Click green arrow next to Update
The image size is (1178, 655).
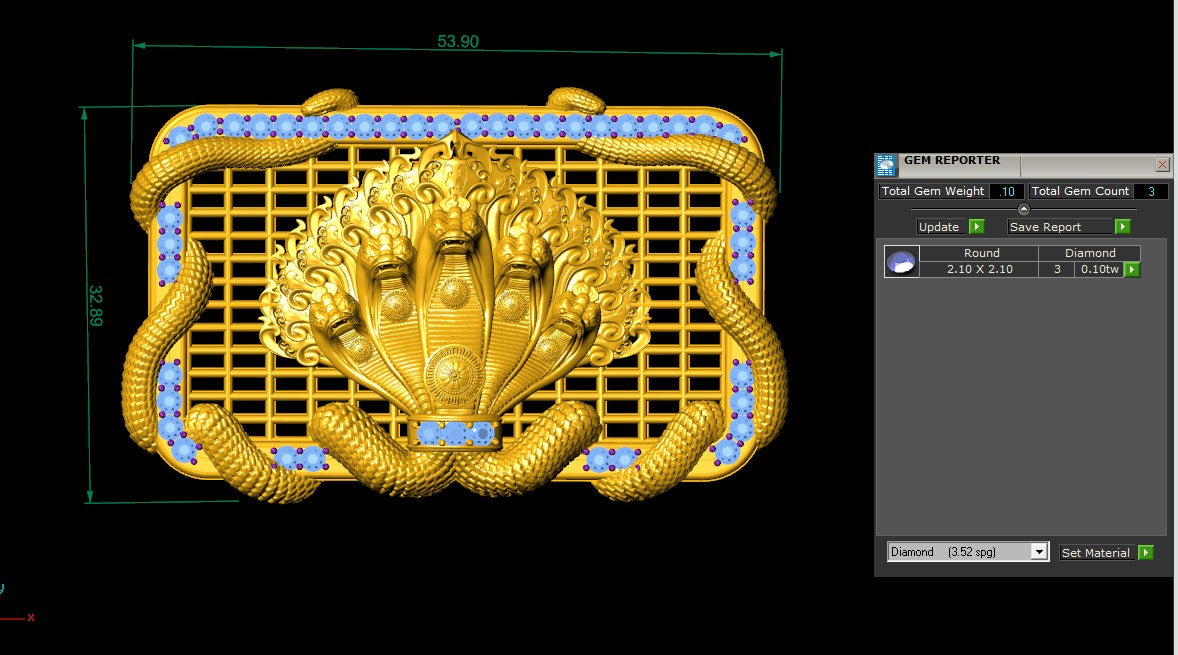977,227
